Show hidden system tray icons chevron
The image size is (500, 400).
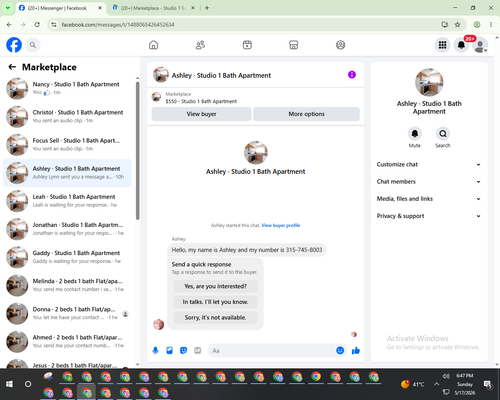[x=436, y=384]
